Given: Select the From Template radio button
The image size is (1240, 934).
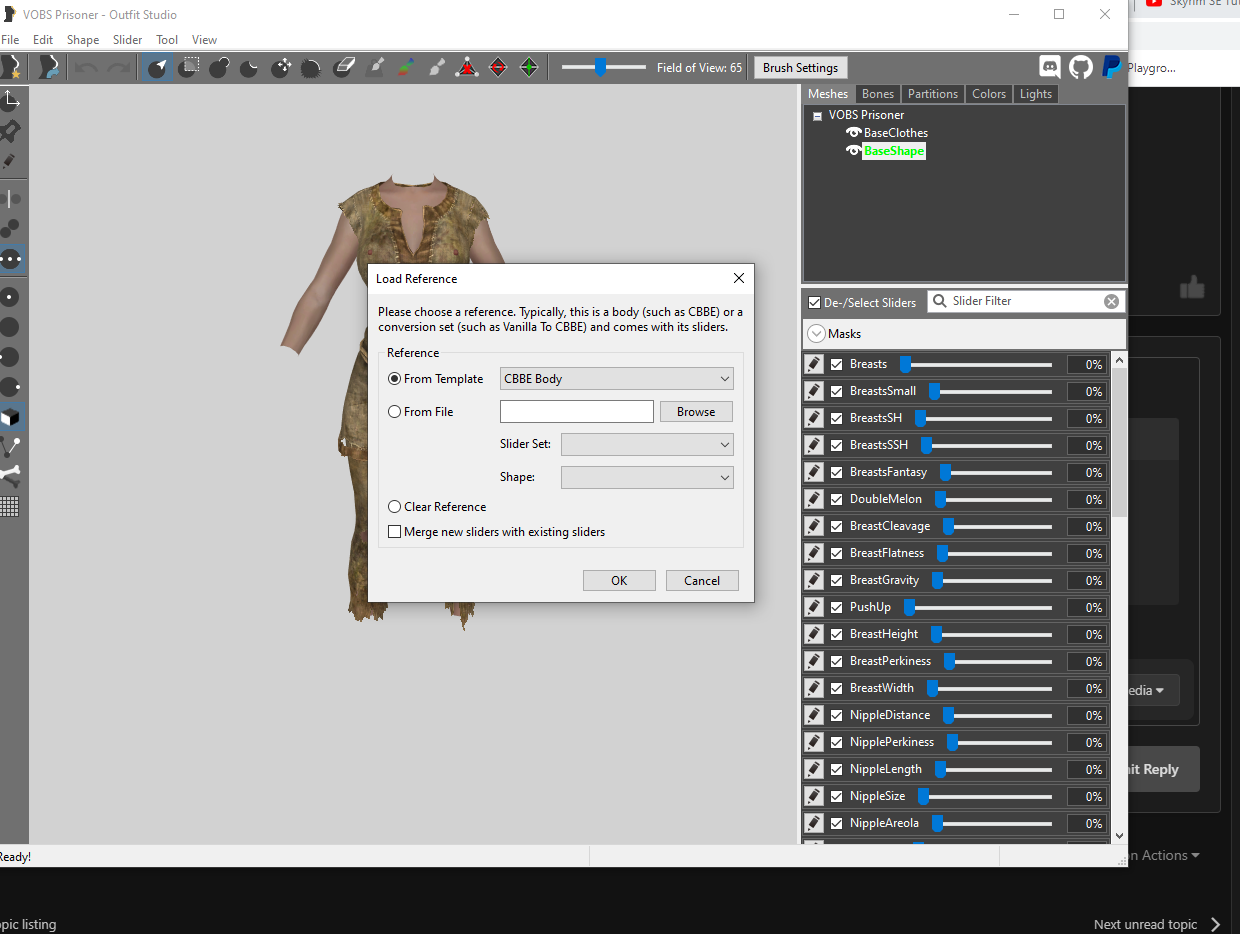Looking at the screenshot, I should 395,379.
